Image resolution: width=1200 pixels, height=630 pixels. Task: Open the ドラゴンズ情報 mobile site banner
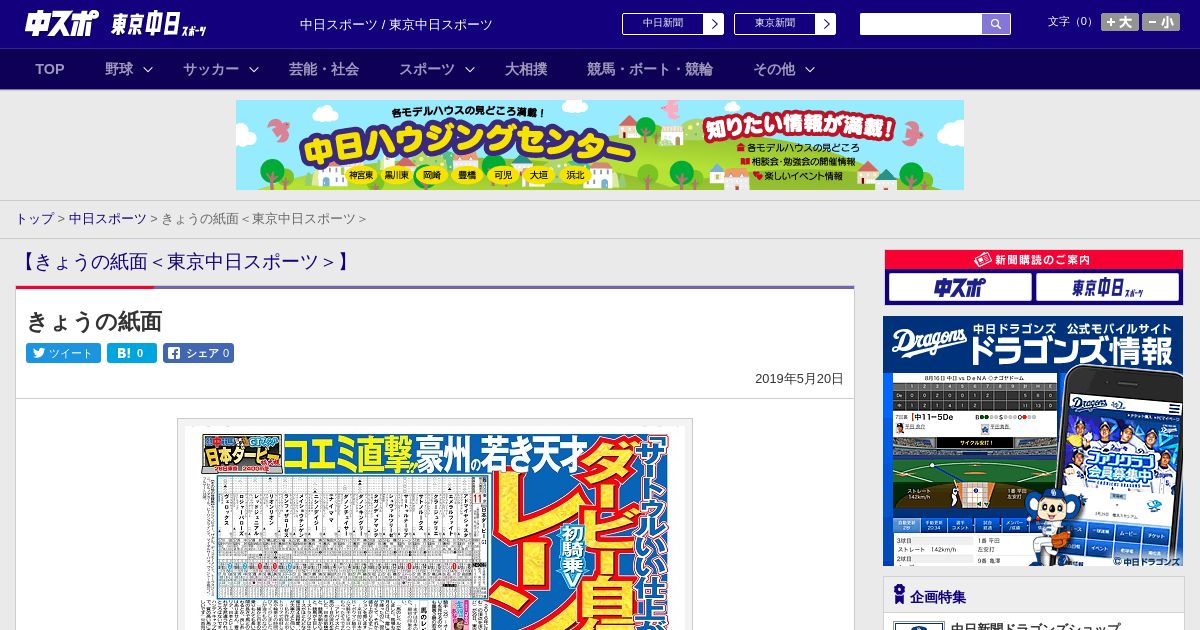1033,441
